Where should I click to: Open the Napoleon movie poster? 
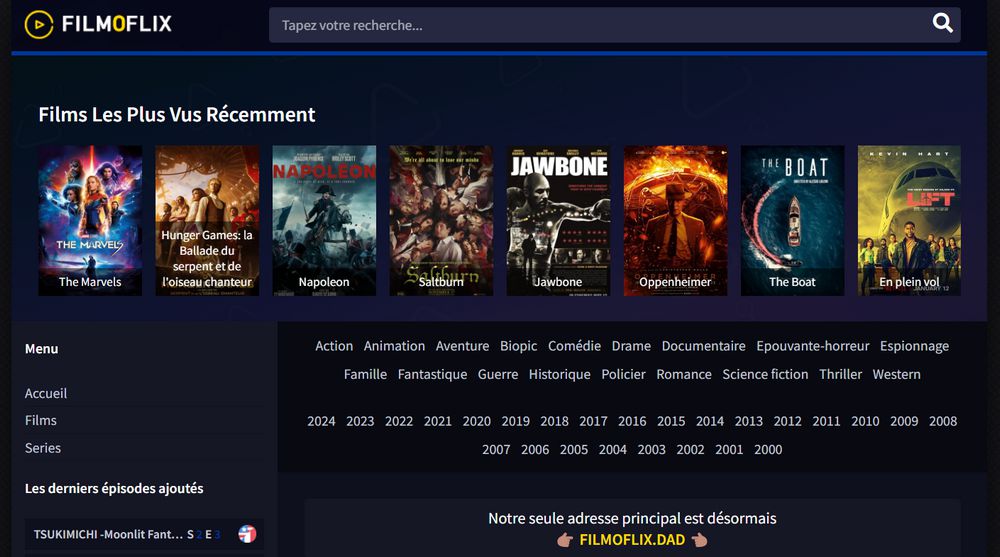pyautogui.click(x=324, y=220)
